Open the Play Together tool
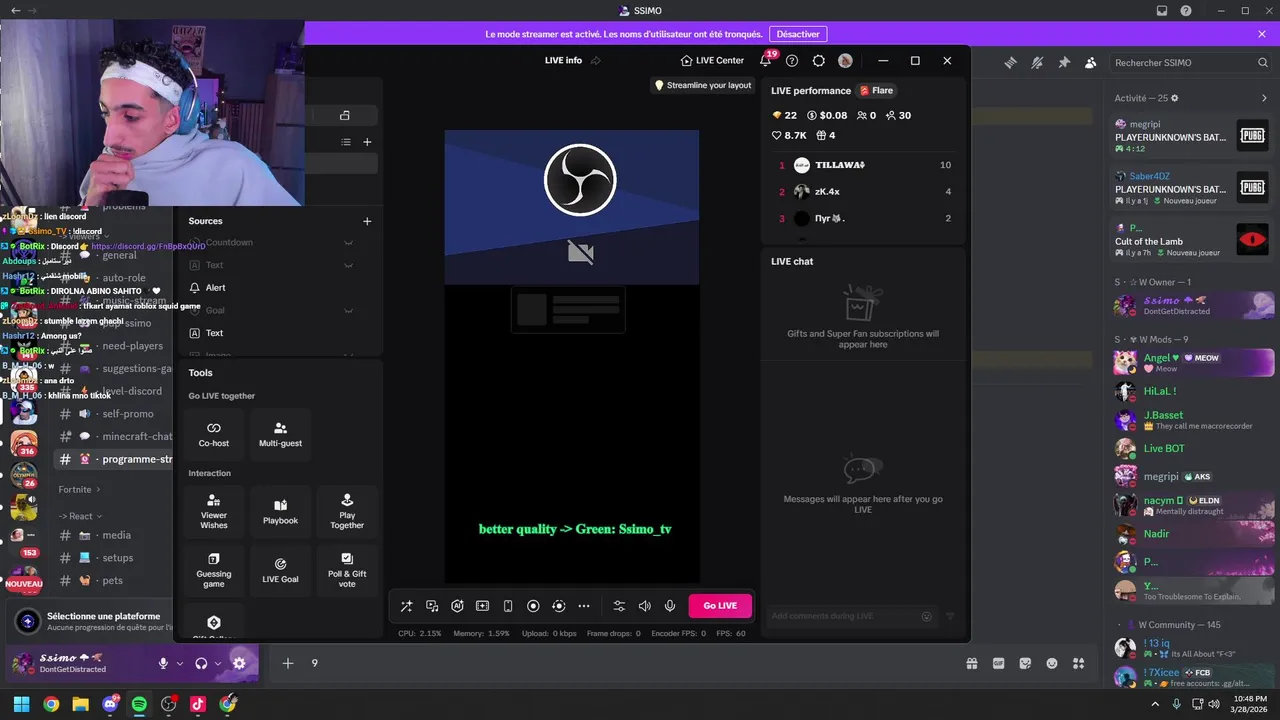The width and height of the screenshot is (1280, 720). (347, 511)
